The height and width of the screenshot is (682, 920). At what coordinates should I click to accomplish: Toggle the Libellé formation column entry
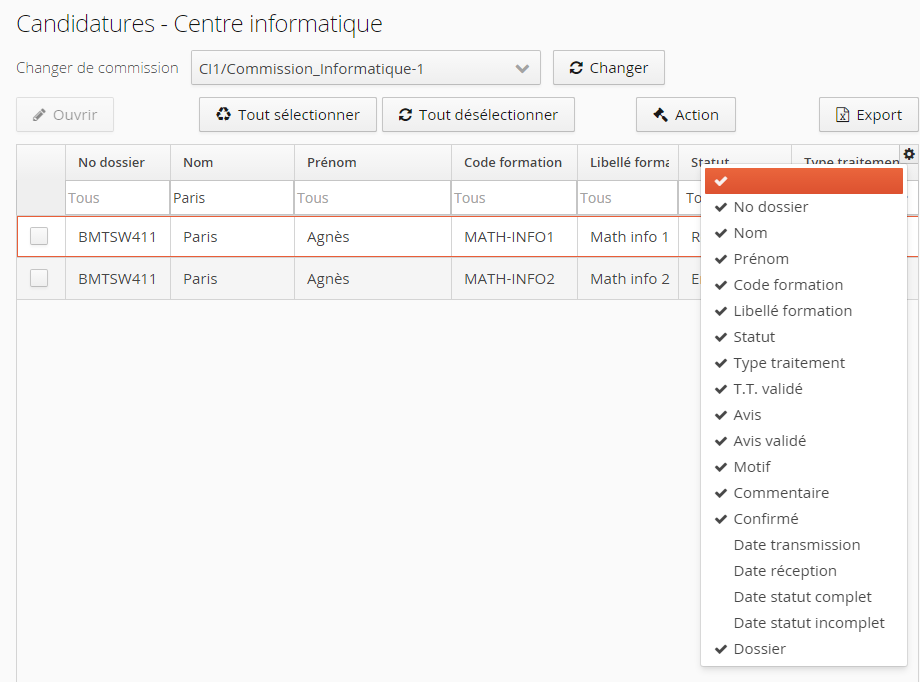(x=792, y=311)
